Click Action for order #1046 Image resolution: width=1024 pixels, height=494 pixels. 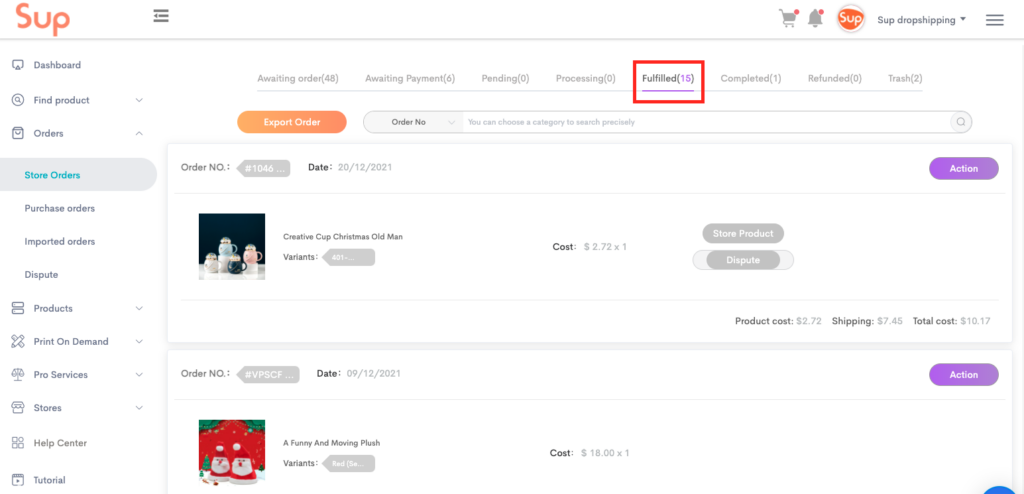pyautogui.click(x=964, y=168)
